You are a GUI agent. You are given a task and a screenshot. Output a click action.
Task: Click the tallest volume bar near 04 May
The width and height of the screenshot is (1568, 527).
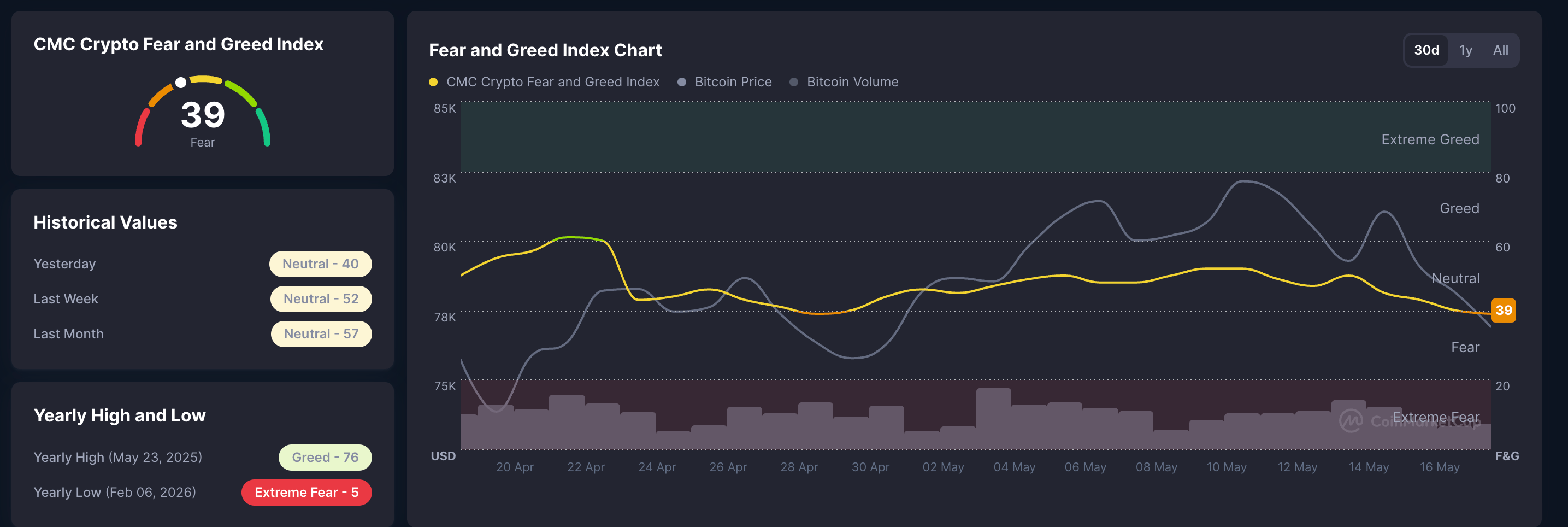pyautogui.click(x=993, y=419)
